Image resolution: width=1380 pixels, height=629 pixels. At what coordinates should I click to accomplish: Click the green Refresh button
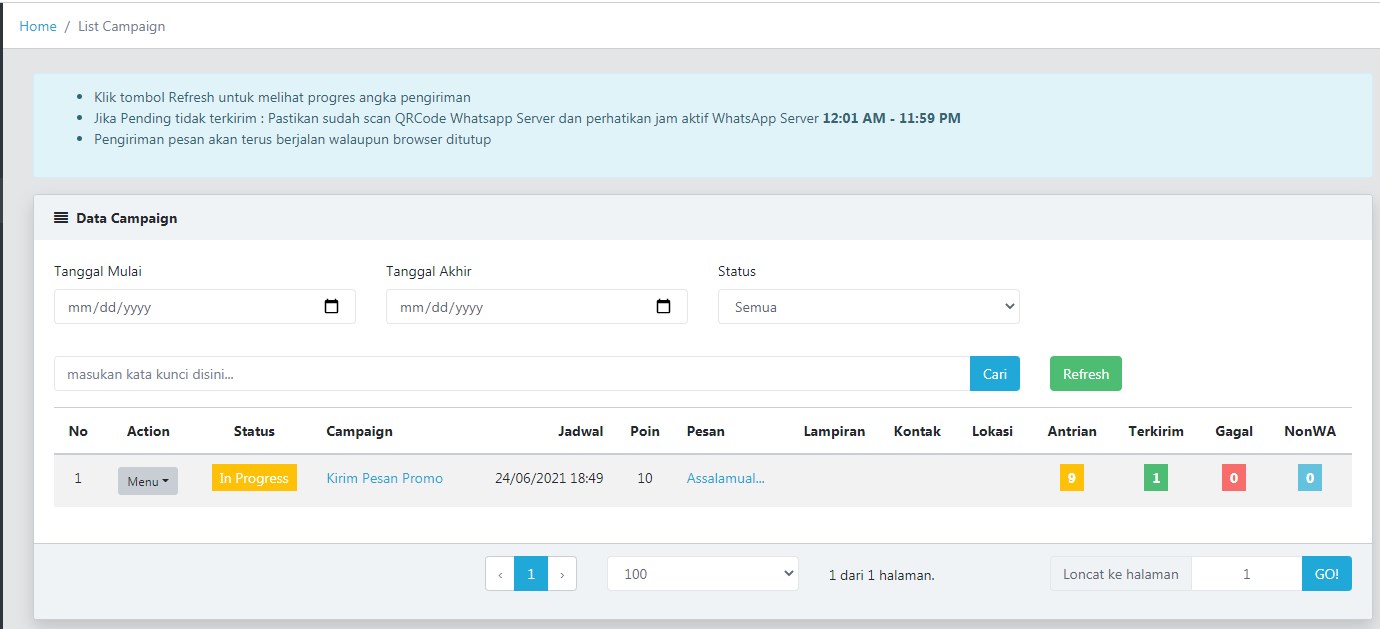(1085, 374)
